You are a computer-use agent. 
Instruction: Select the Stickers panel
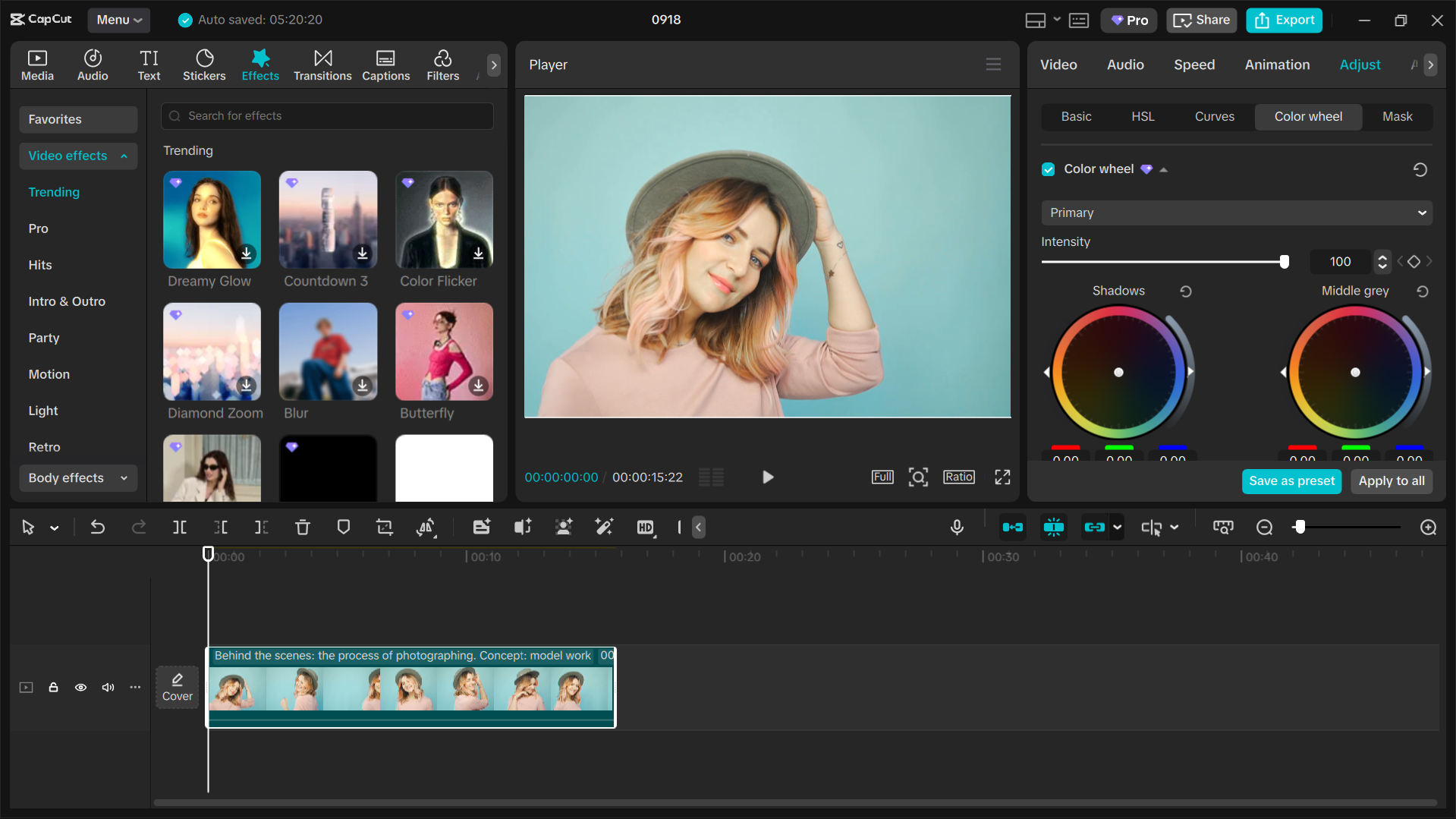coord(203,65)
